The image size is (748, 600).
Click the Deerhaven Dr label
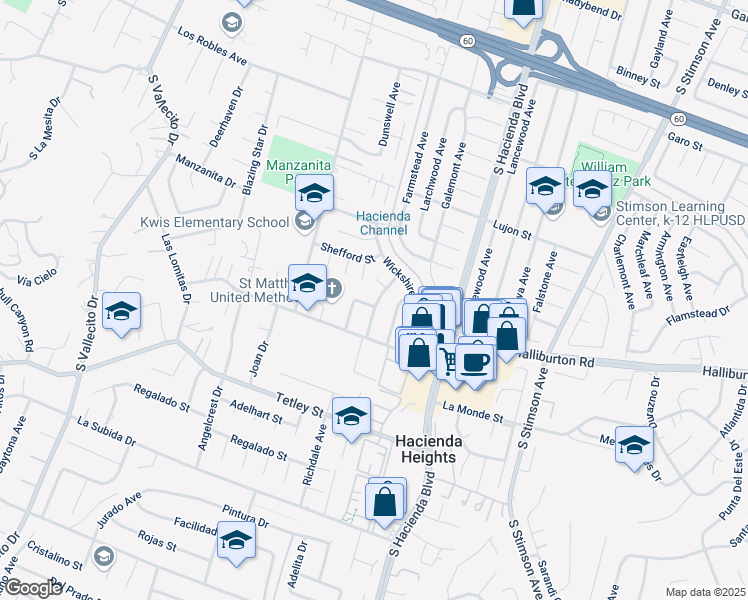pyautogui.click(x=227, y=116)
